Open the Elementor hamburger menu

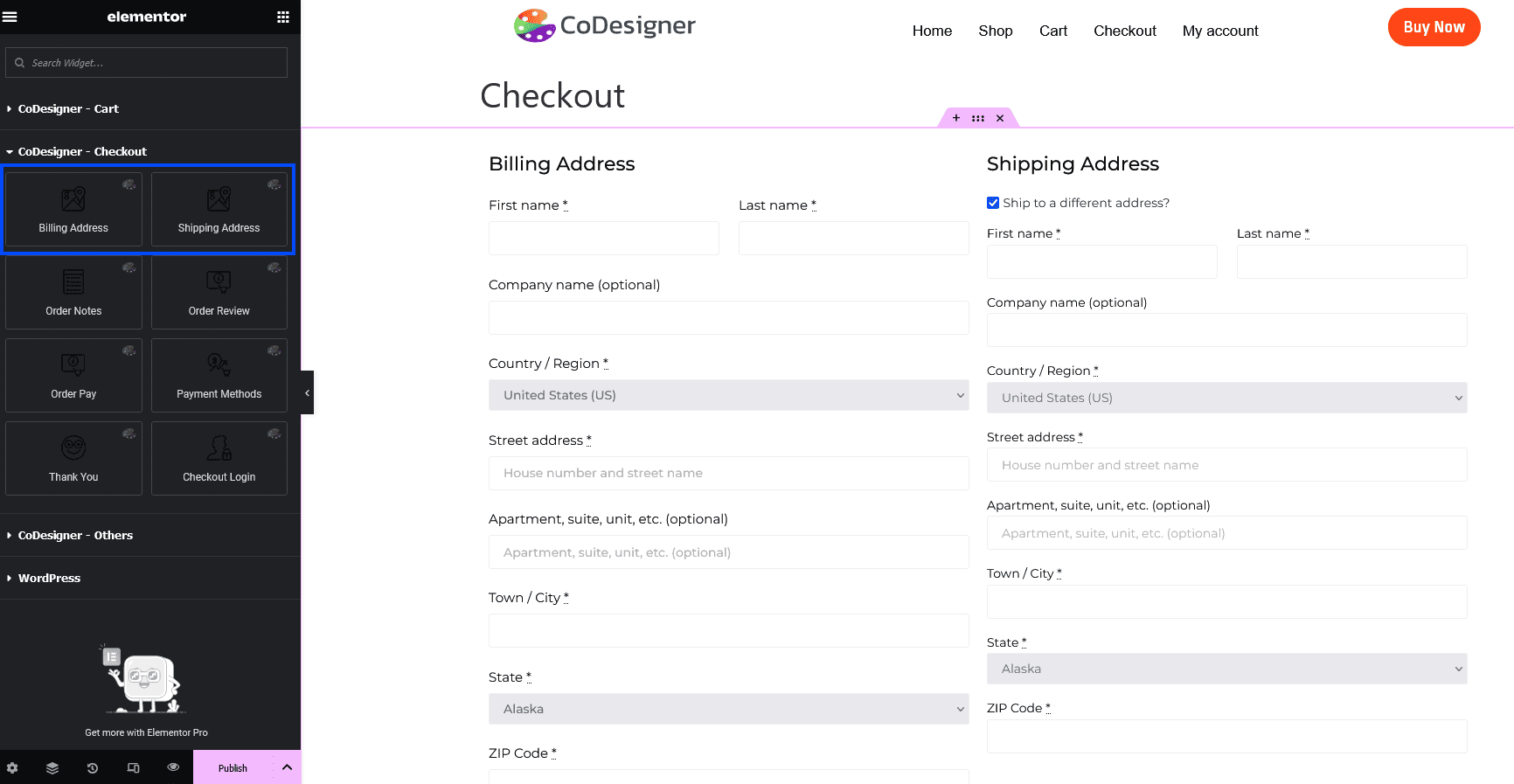10,17
